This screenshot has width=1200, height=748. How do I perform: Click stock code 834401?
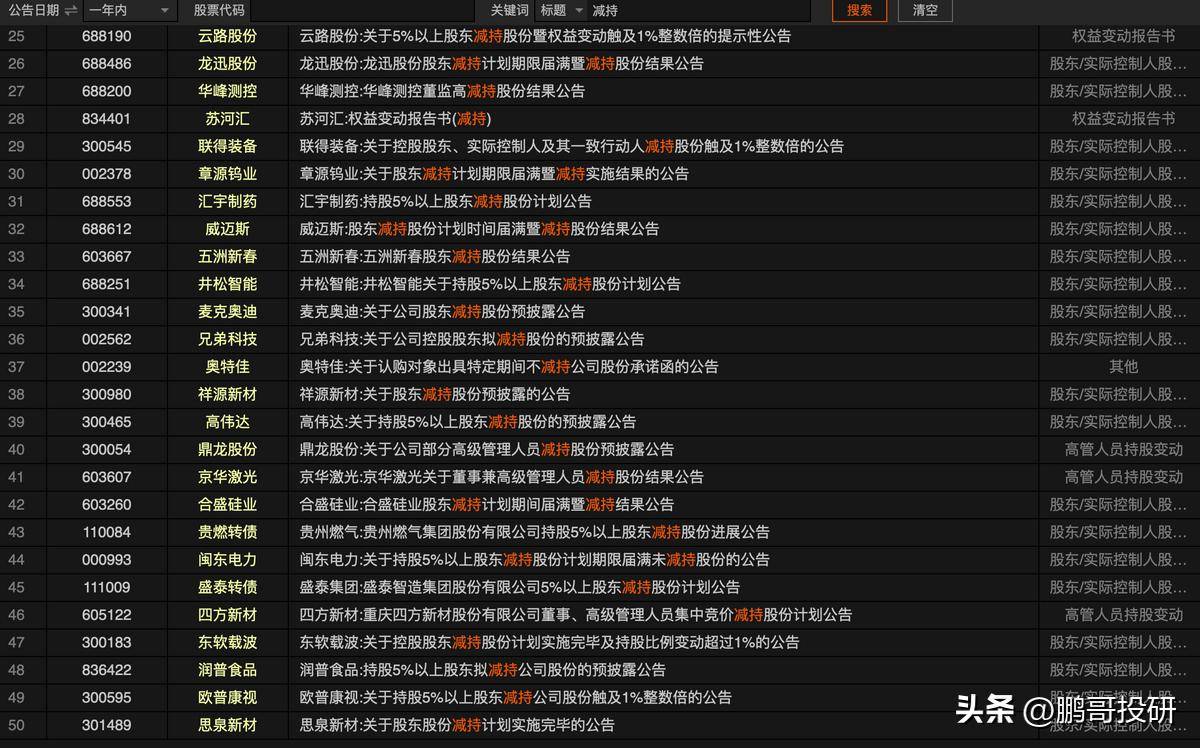pos(106,118)
